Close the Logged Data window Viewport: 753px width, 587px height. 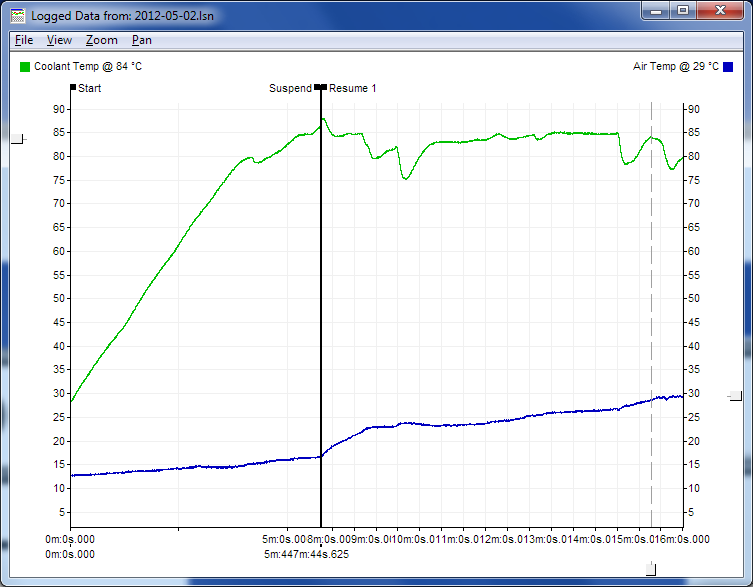click(720, 11)
